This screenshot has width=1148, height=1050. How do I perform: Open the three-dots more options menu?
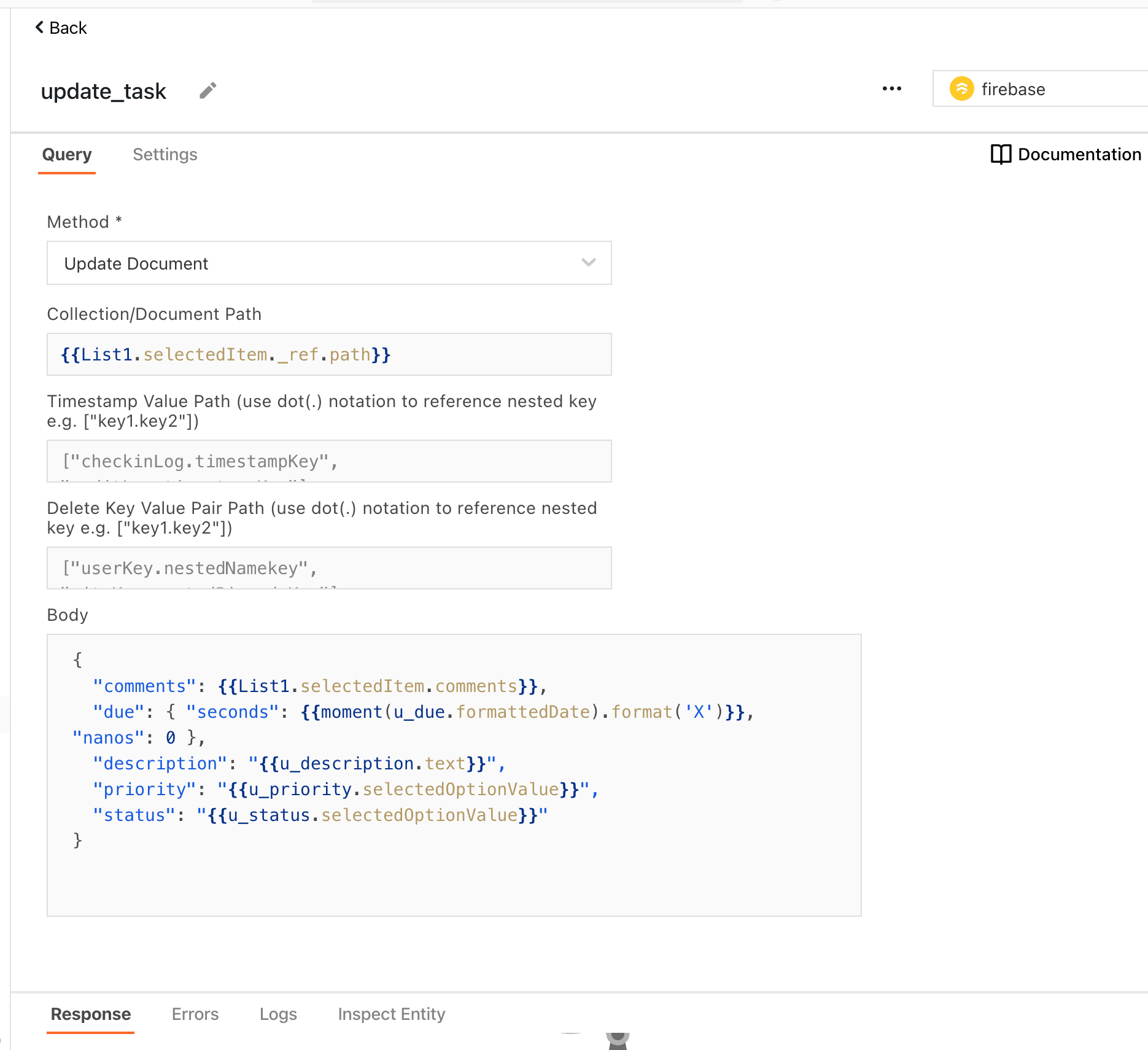tap(891, 89)
